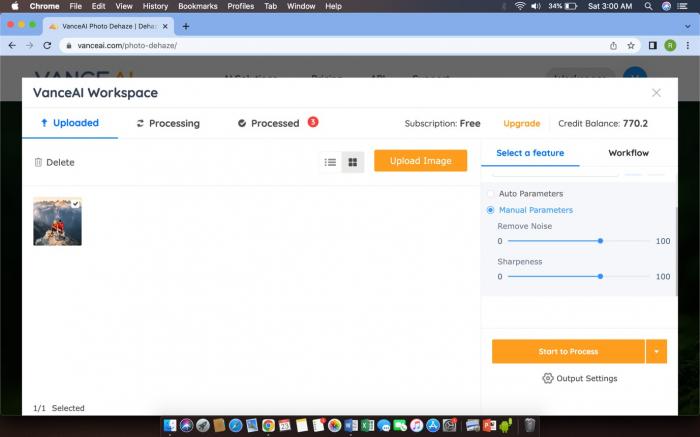This screenshot has height=437, width=700.
Task: Click the Upload Image button
Action: (x=421, y=161)
